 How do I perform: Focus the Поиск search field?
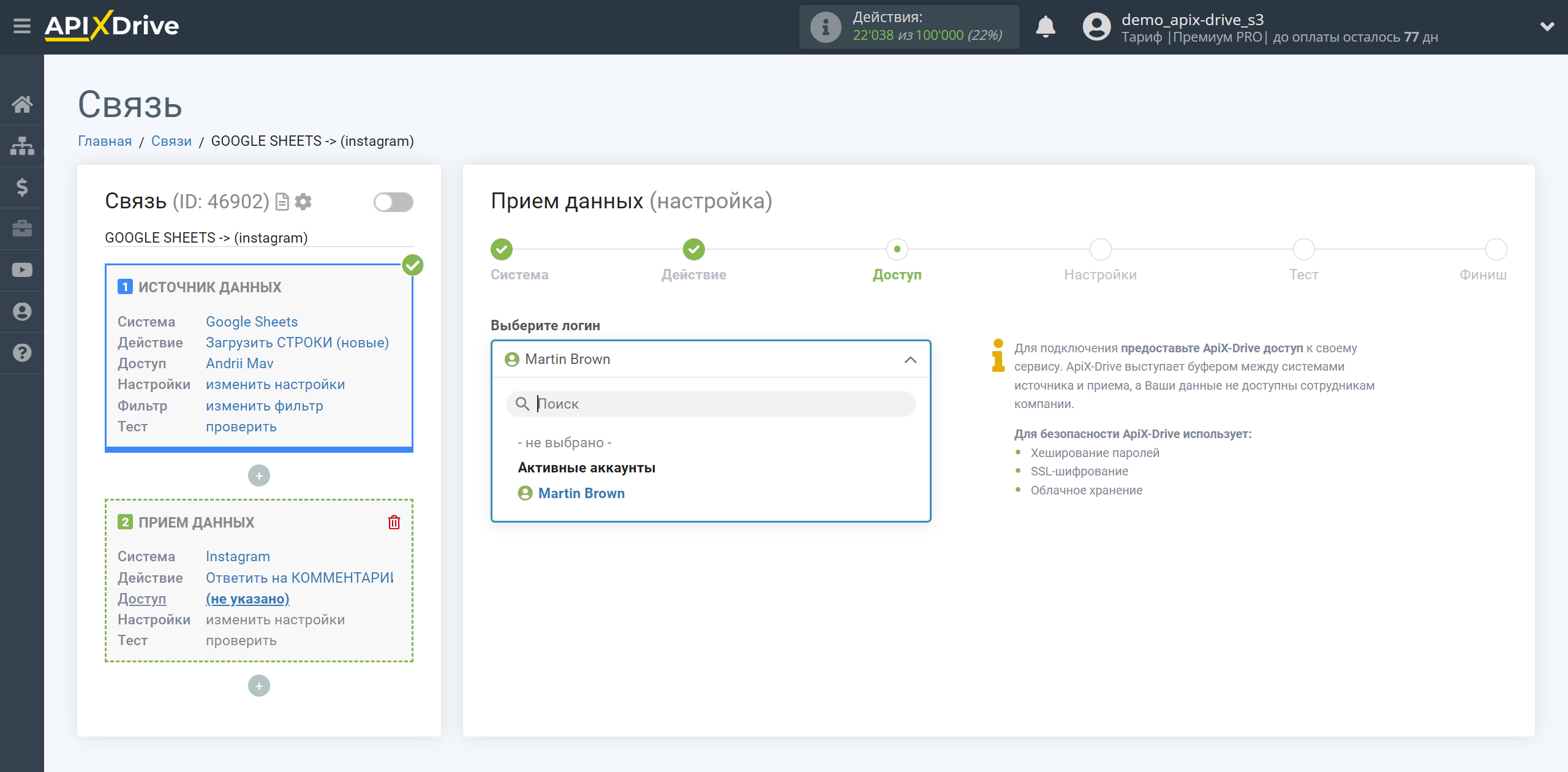[710, 404]
